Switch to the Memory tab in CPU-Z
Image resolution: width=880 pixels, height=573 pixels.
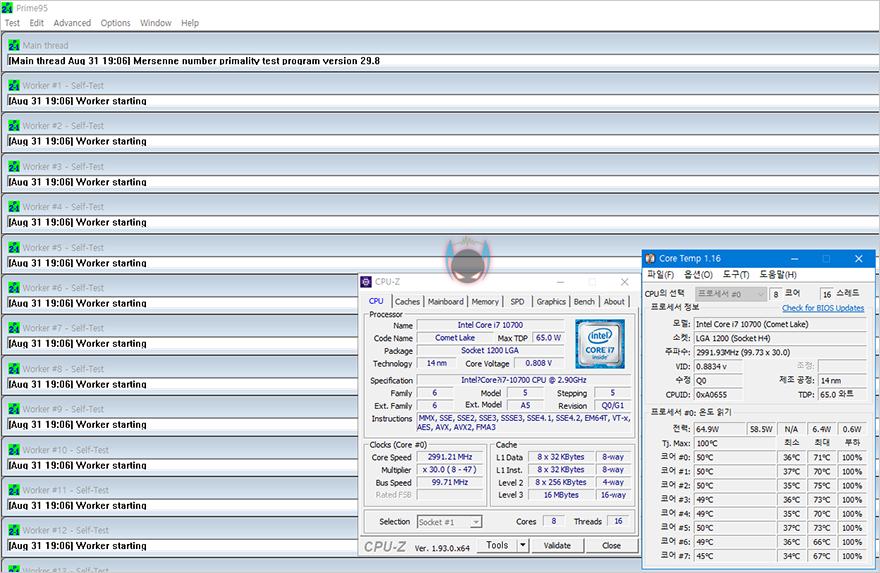point(485,301)
